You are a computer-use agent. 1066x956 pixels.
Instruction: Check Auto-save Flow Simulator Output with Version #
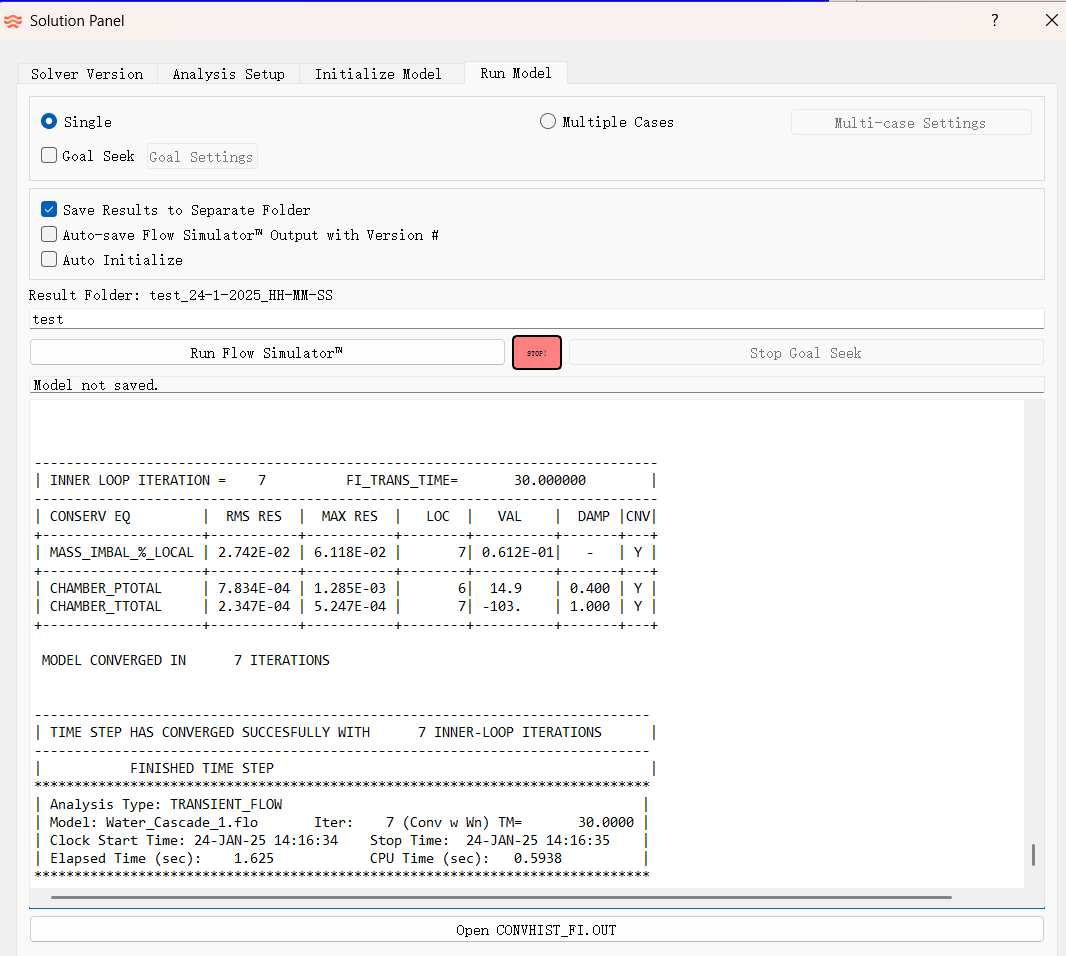(x=48, y=234)
